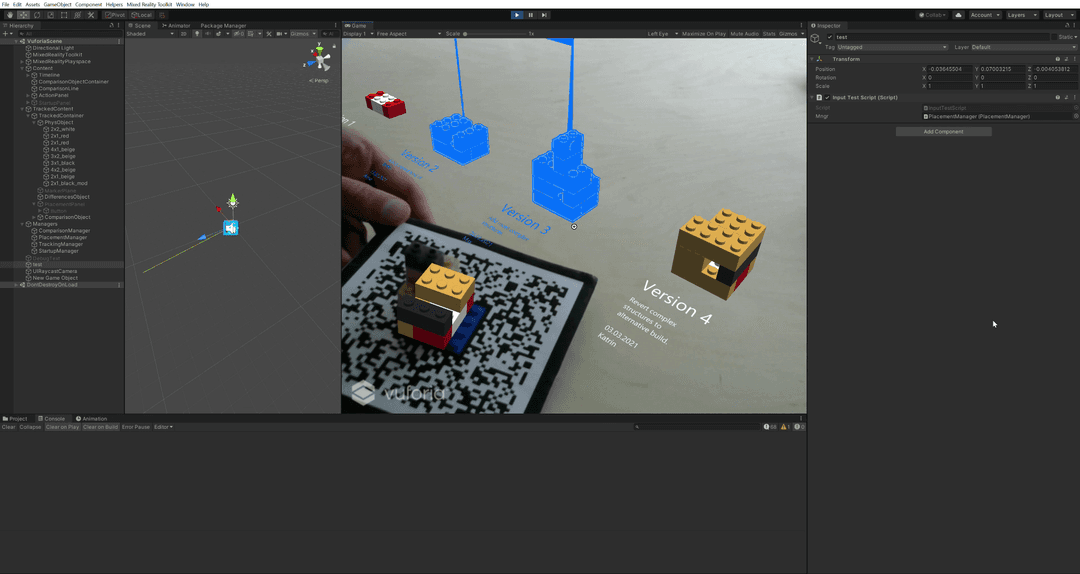Click the Transform component help icon
This screenshot has width=1080, height=574.
[x=1057, y=59]
